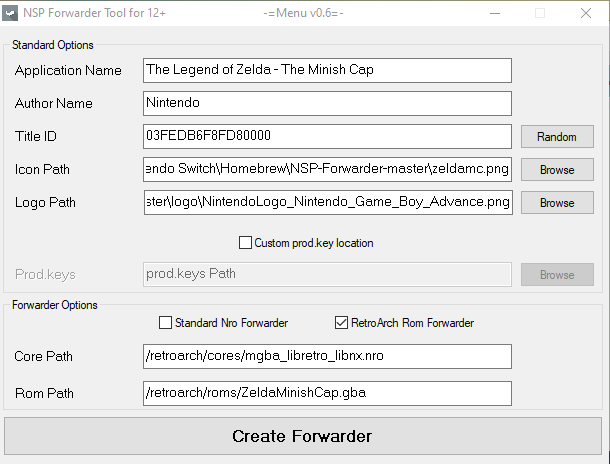Screen dimensions: 610x464
Task: Check the Standard Nro Forwarder option
Action: [x=165, y=323]
